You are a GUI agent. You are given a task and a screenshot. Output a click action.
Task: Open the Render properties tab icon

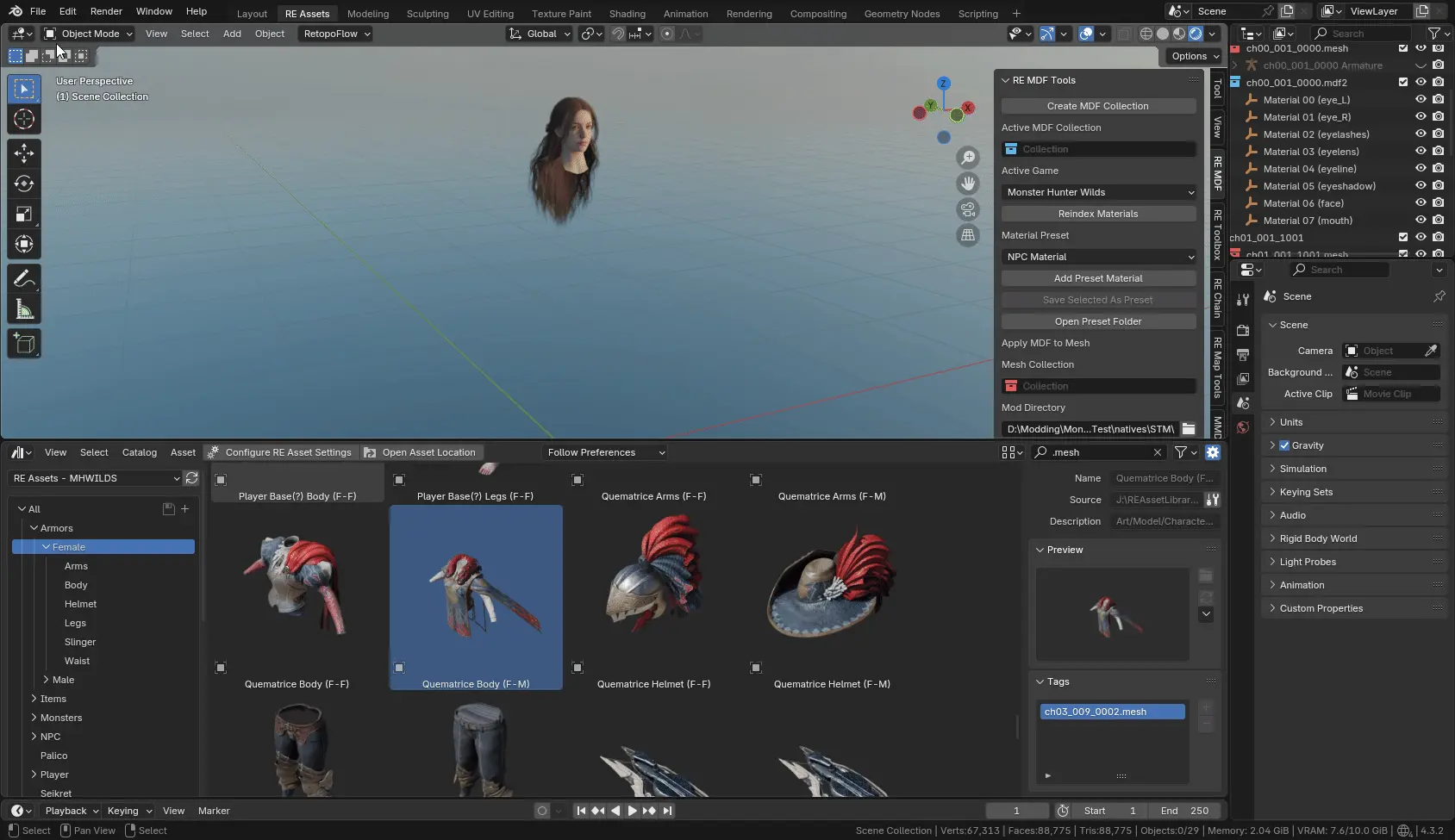pos(1242,331)
